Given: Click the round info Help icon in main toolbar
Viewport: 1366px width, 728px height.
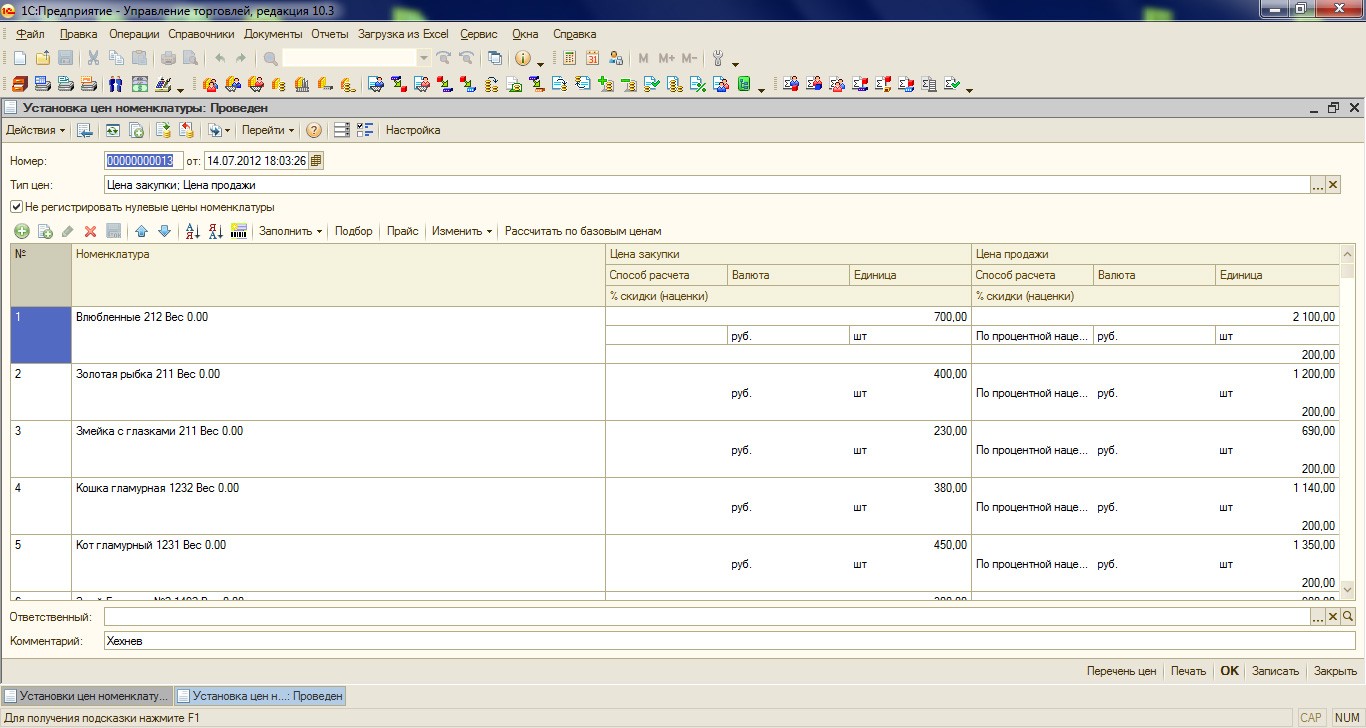Looking at the screenshot, I should pyautogui.click(x=523, y=59).
